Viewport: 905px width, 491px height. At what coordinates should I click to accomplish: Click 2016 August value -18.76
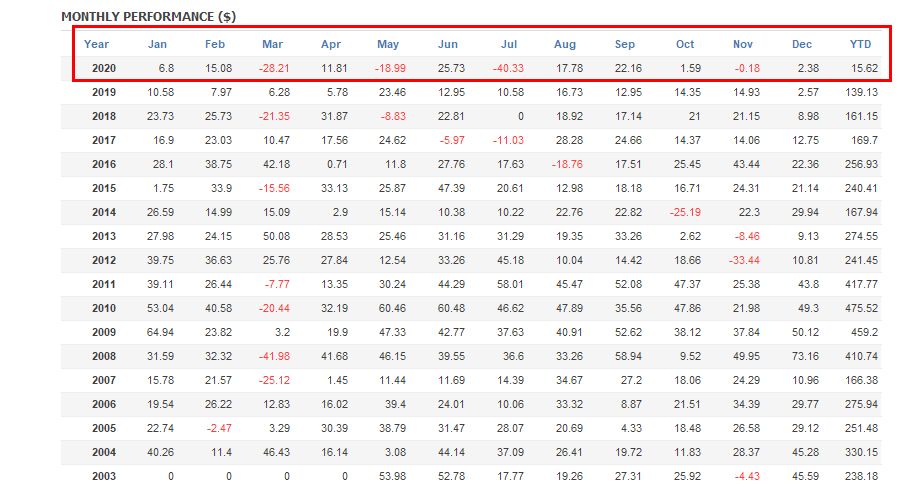tap(567, 164)
